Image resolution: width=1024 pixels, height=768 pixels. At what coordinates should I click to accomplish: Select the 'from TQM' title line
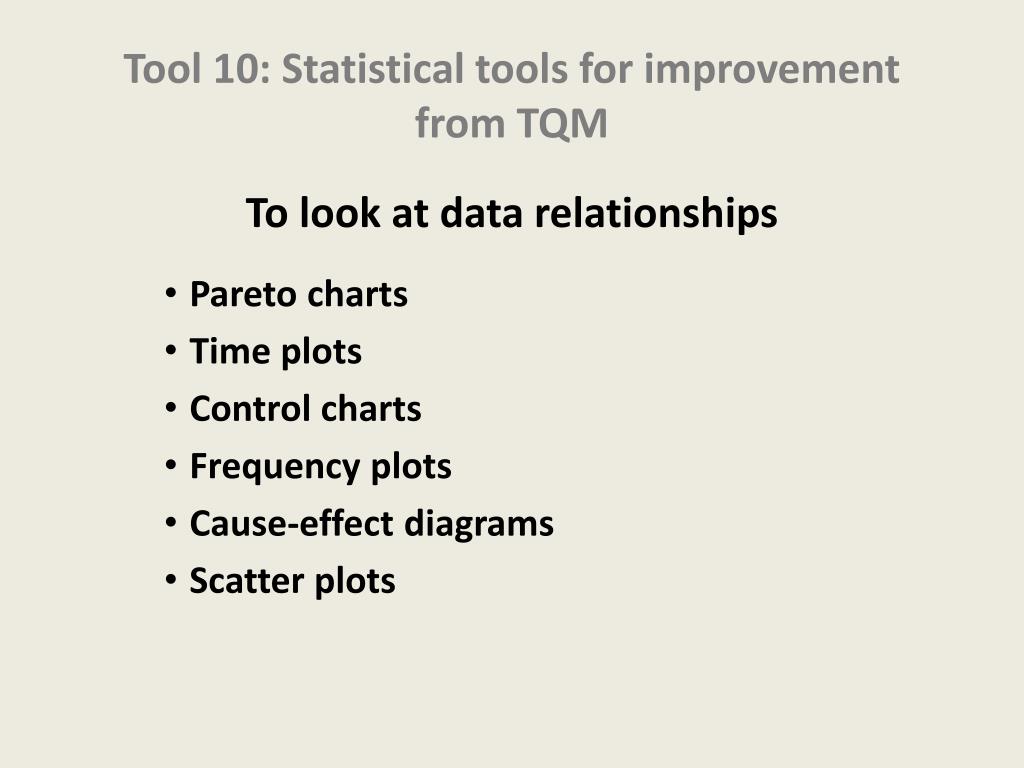point(511,123)
